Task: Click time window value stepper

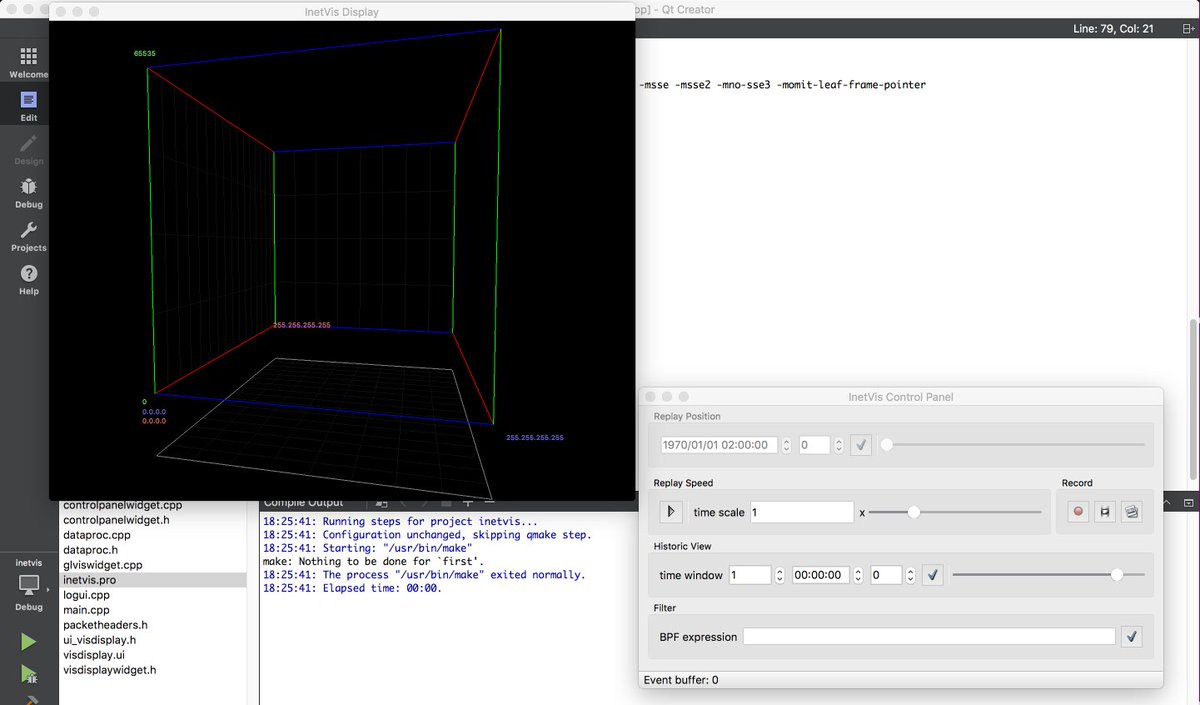Action: [x=779, y=575]
